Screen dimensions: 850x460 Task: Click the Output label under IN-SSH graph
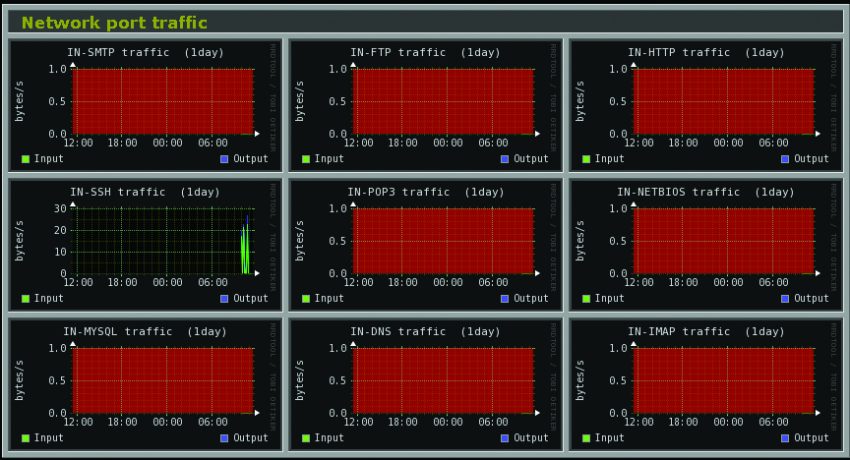(251, 298)
